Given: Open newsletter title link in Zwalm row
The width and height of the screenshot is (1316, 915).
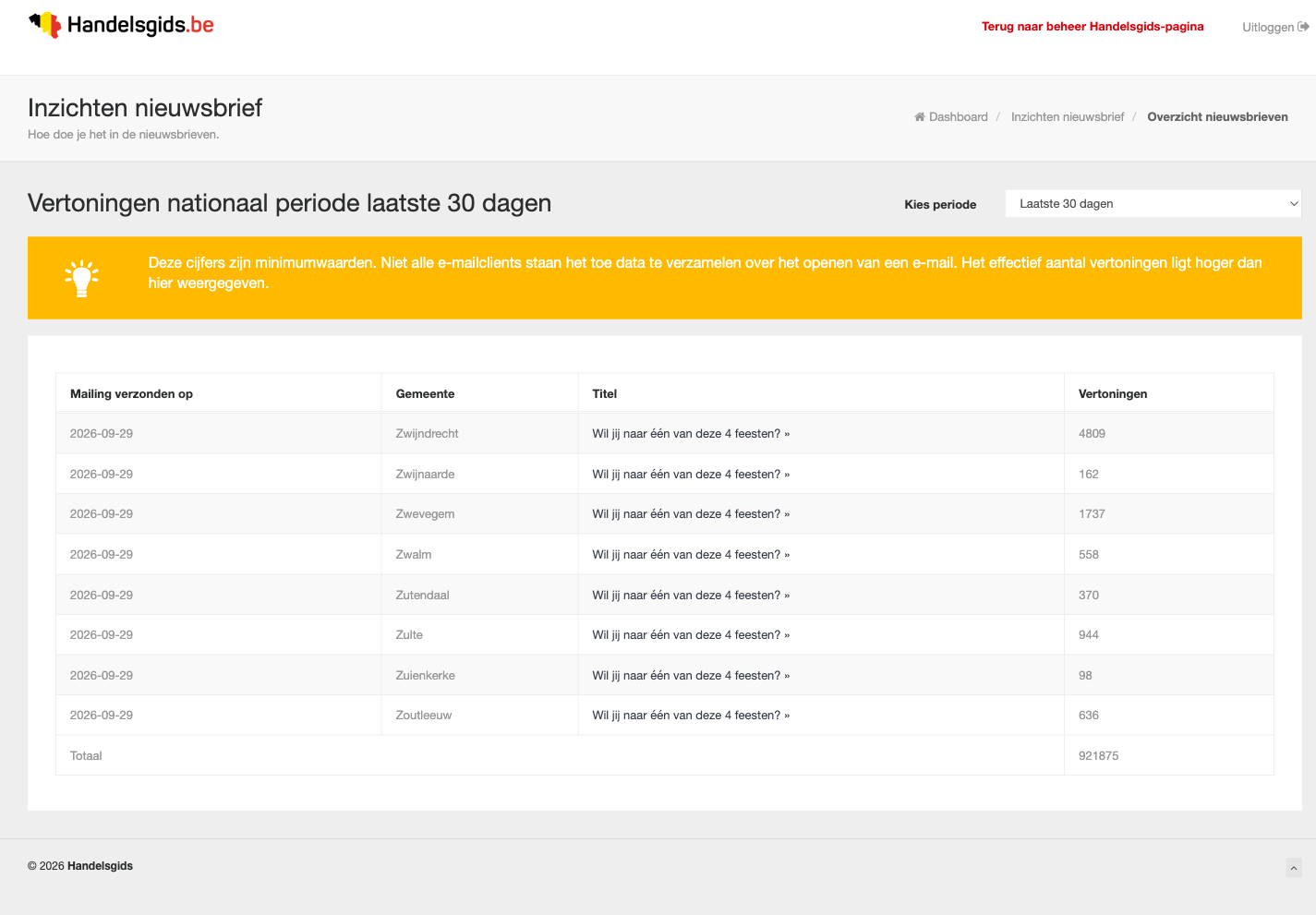Looking at the screenshot, I should point(691,555).
